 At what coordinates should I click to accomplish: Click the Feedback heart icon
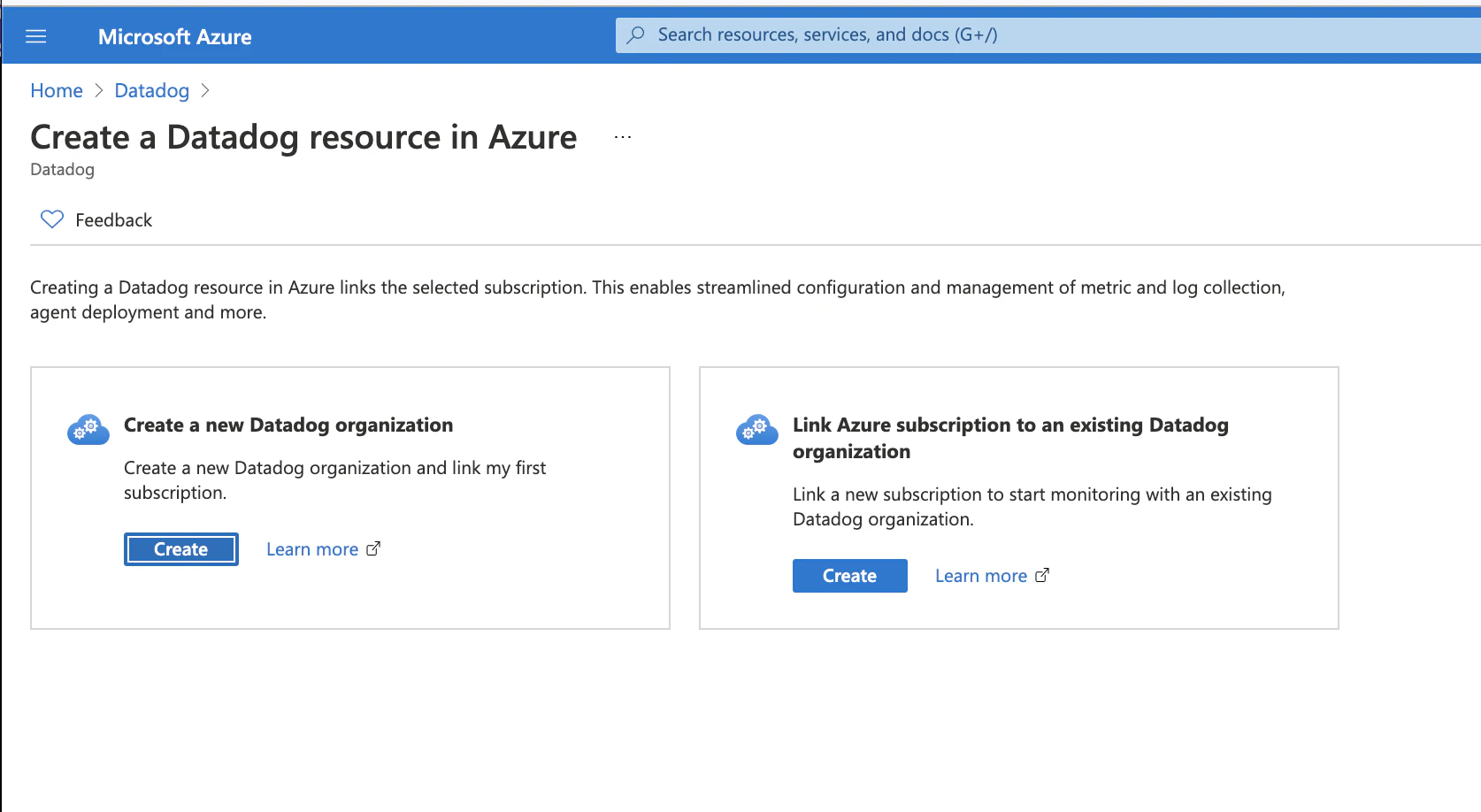tap(52, 219)
